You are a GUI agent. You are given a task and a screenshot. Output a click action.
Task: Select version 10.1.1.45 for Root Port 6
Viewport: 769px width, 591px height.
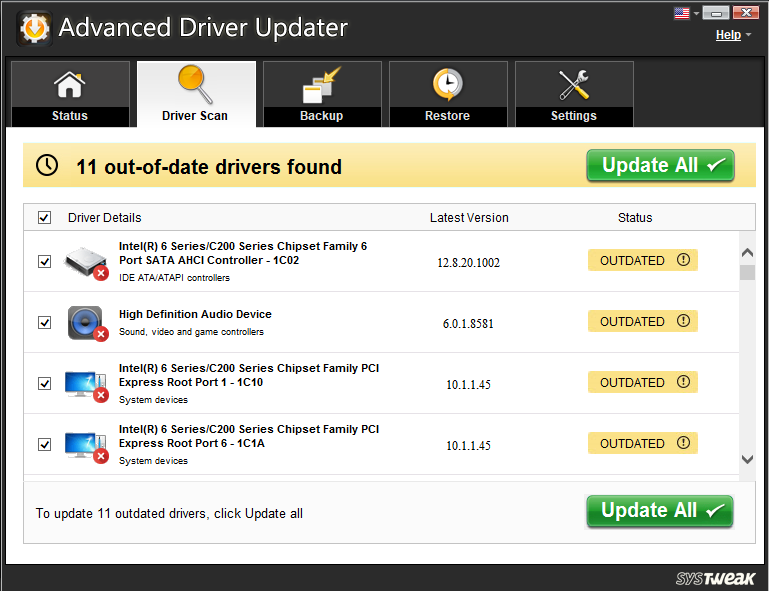[x=468, y=445]
